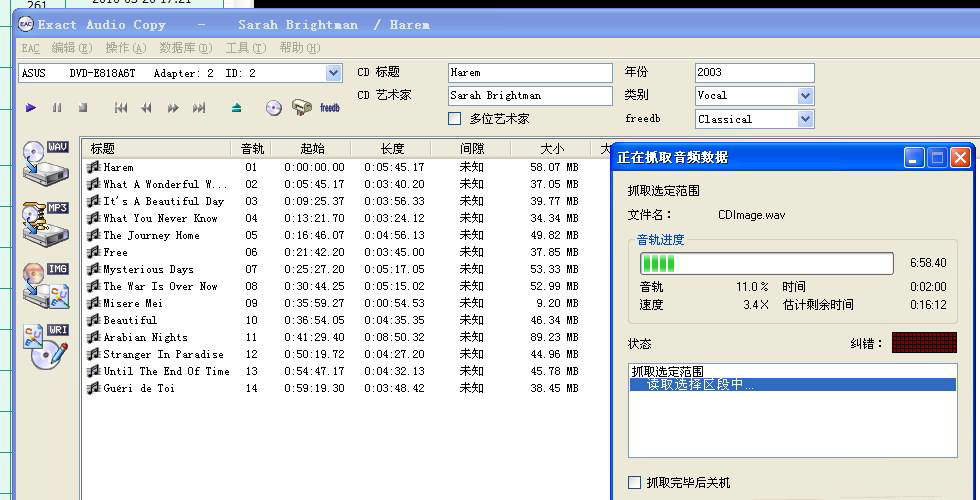The height and width of the screenshot is (500, 980).
Task: Click the 0:00:54.53 length cell
Action: (394, 303)
